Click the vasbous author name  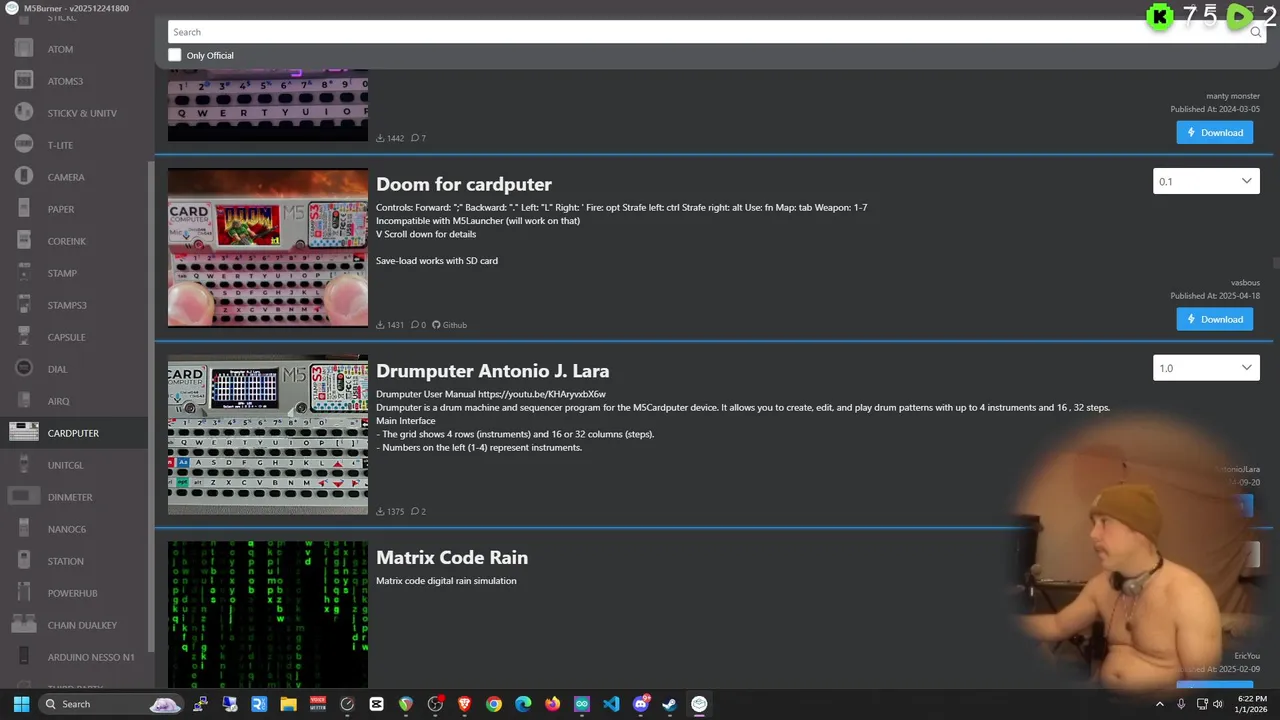(x=1245, y=283)
